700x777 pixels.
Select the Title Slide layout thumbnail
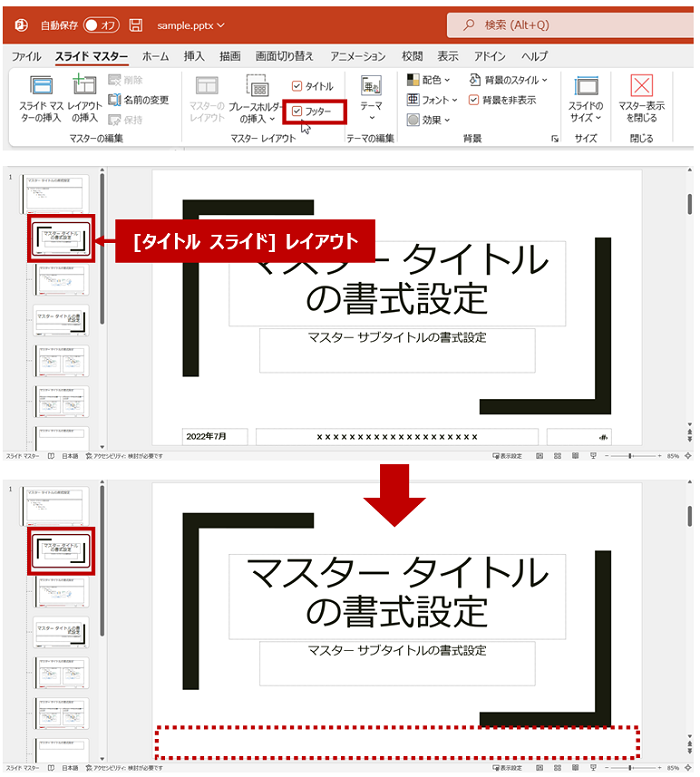61,239
